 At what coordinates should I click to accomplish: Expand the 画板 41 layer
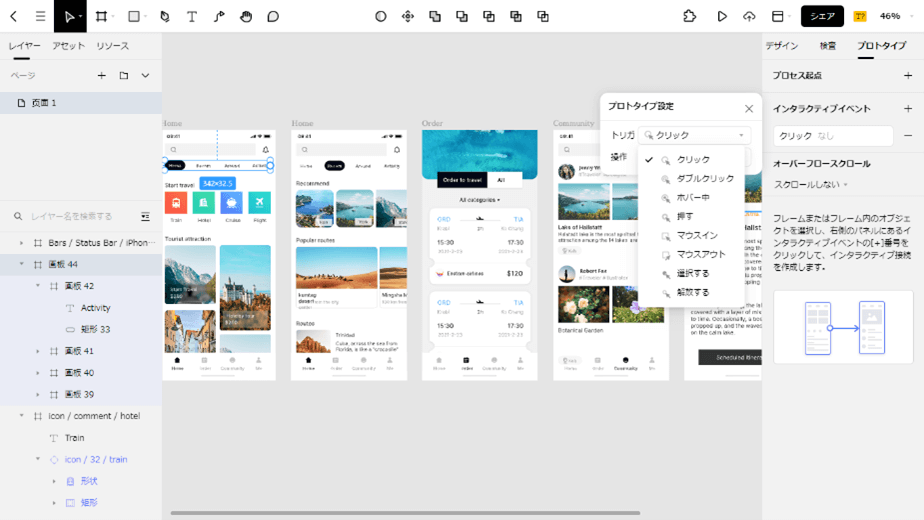tap(38, 351)
